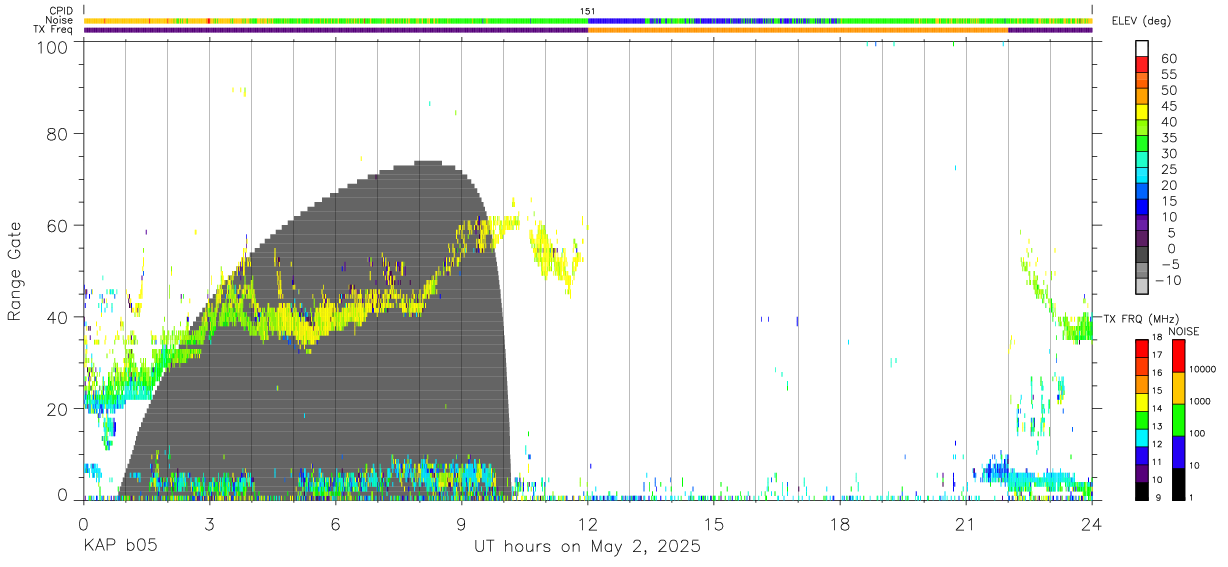The width and height of the screenshot is (1228, 567).
Task: Pick the black segment of TX FRQ bar
Action: 1142,490
